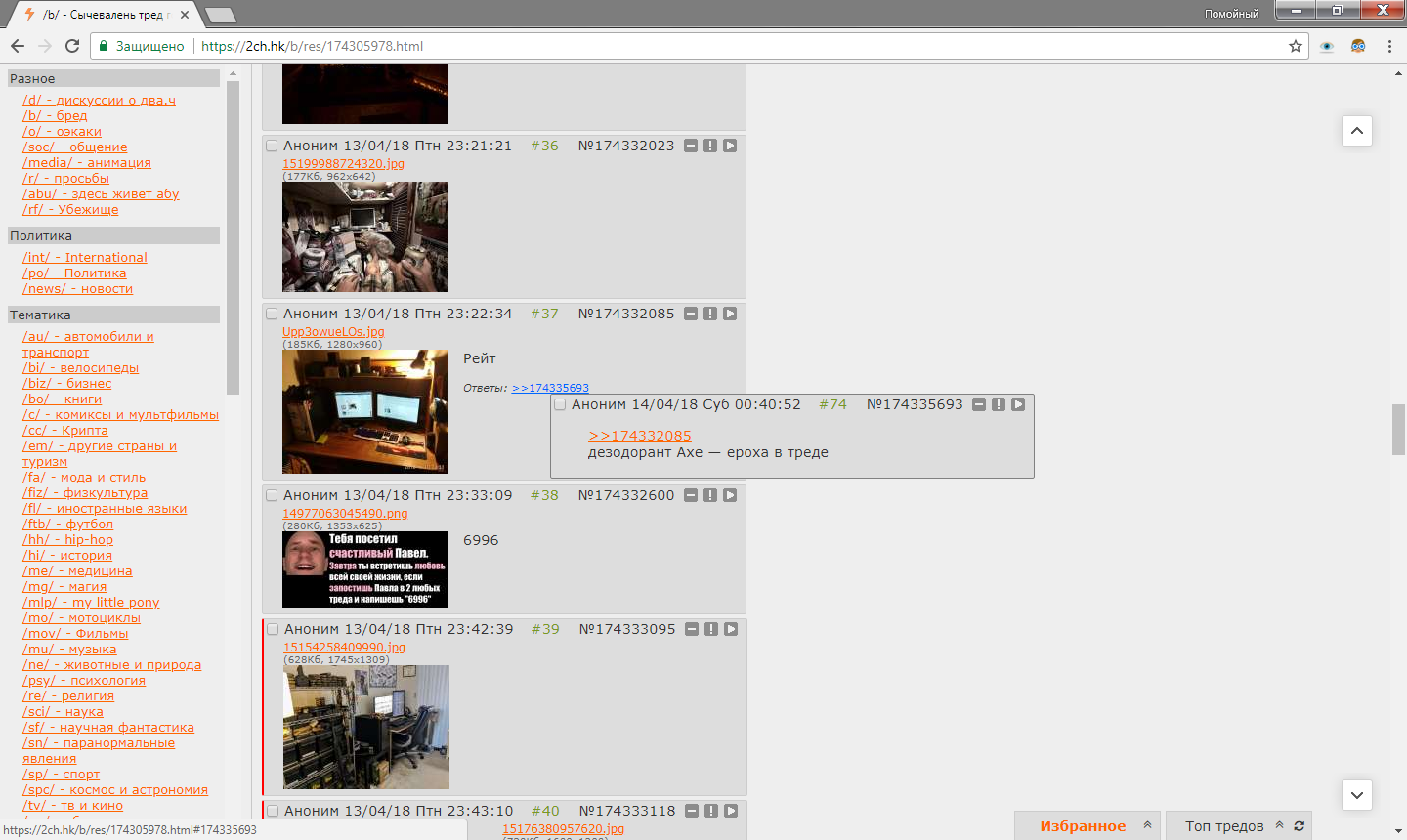Hide post #37 with its minus icon
The width and height of the screenshot is (1407, 840).
(691, 314)
